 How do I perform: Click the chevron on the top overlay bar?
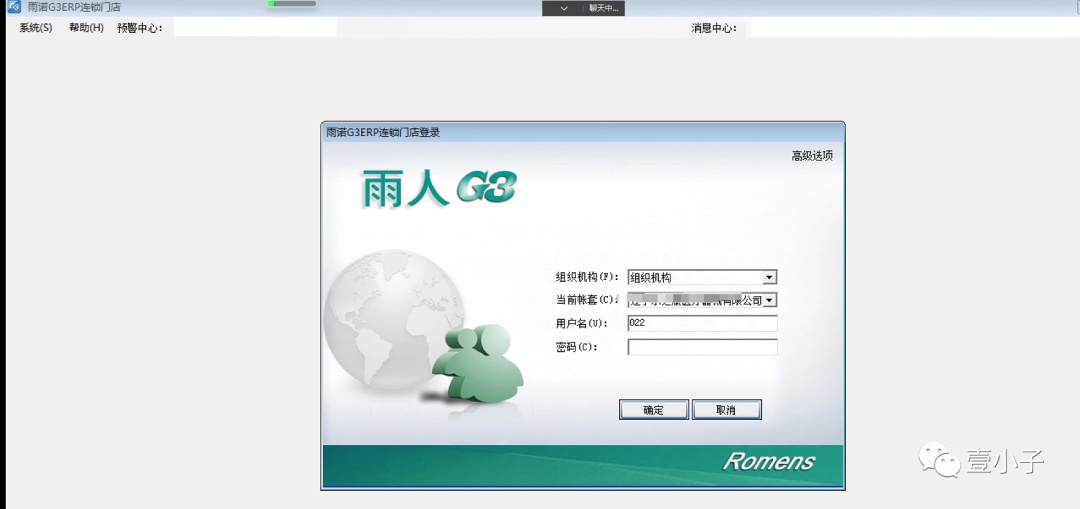point(563,8)
